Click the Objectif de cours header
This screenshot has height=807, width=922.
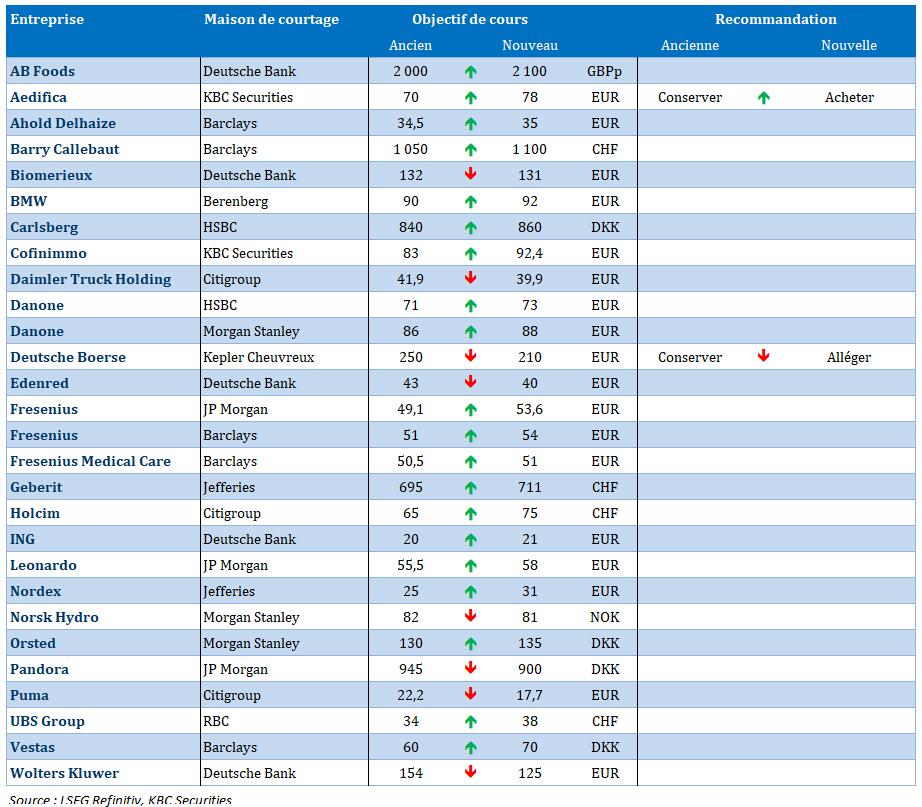tap(470, 20)
